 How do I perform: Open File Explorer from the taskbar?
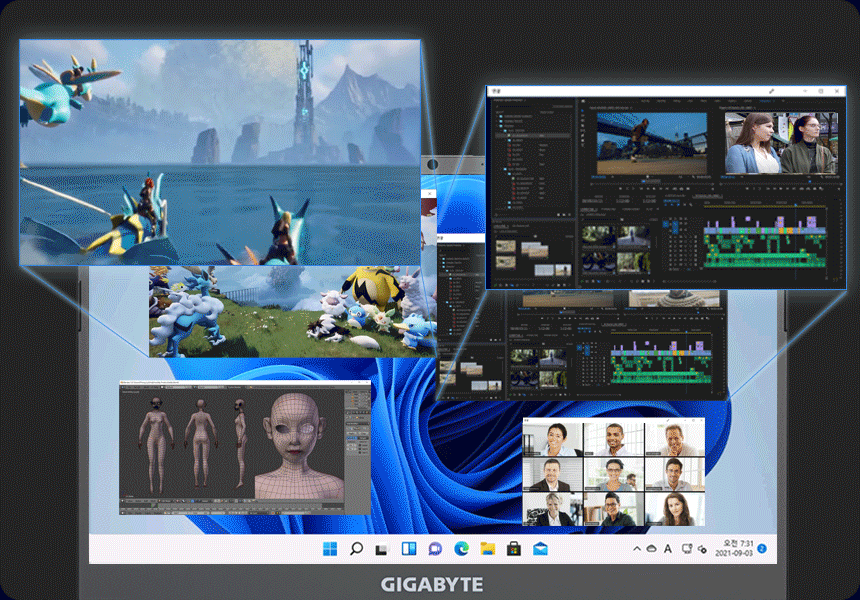[x=488, y=548]
